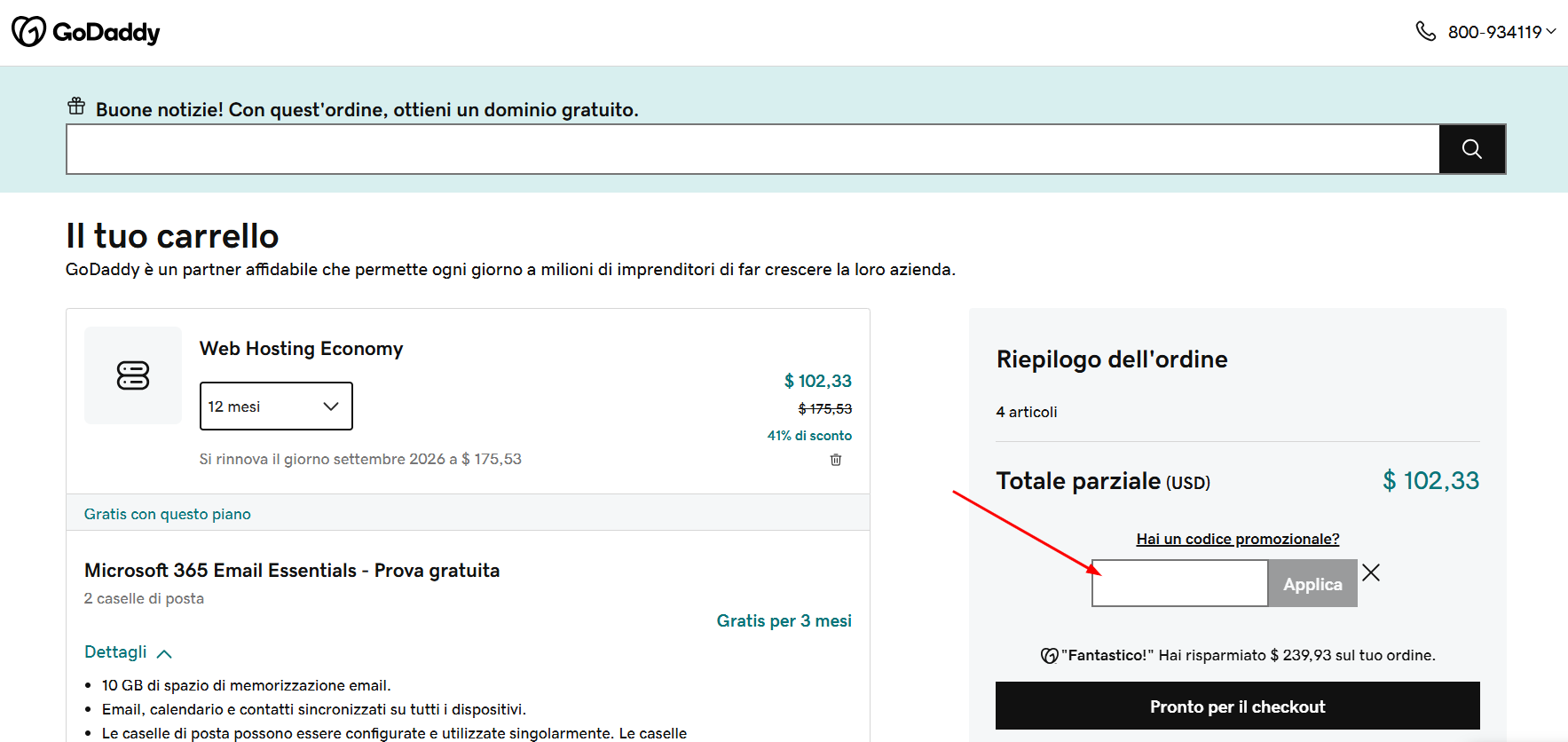Open the 12 mesi duration dropdown
The image size is (1568, 742).
click(x=276, y=407)
